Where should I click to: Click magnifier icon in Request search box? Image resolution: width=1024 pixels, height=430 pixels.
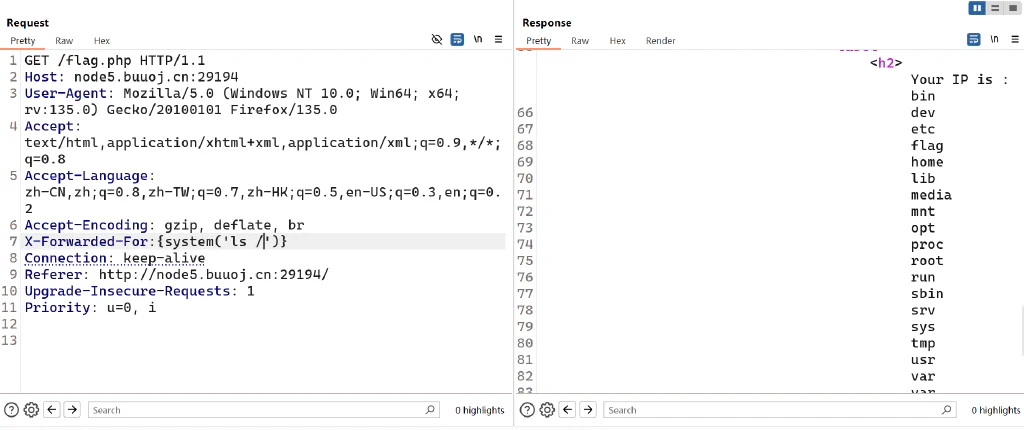tap(430, 410)
